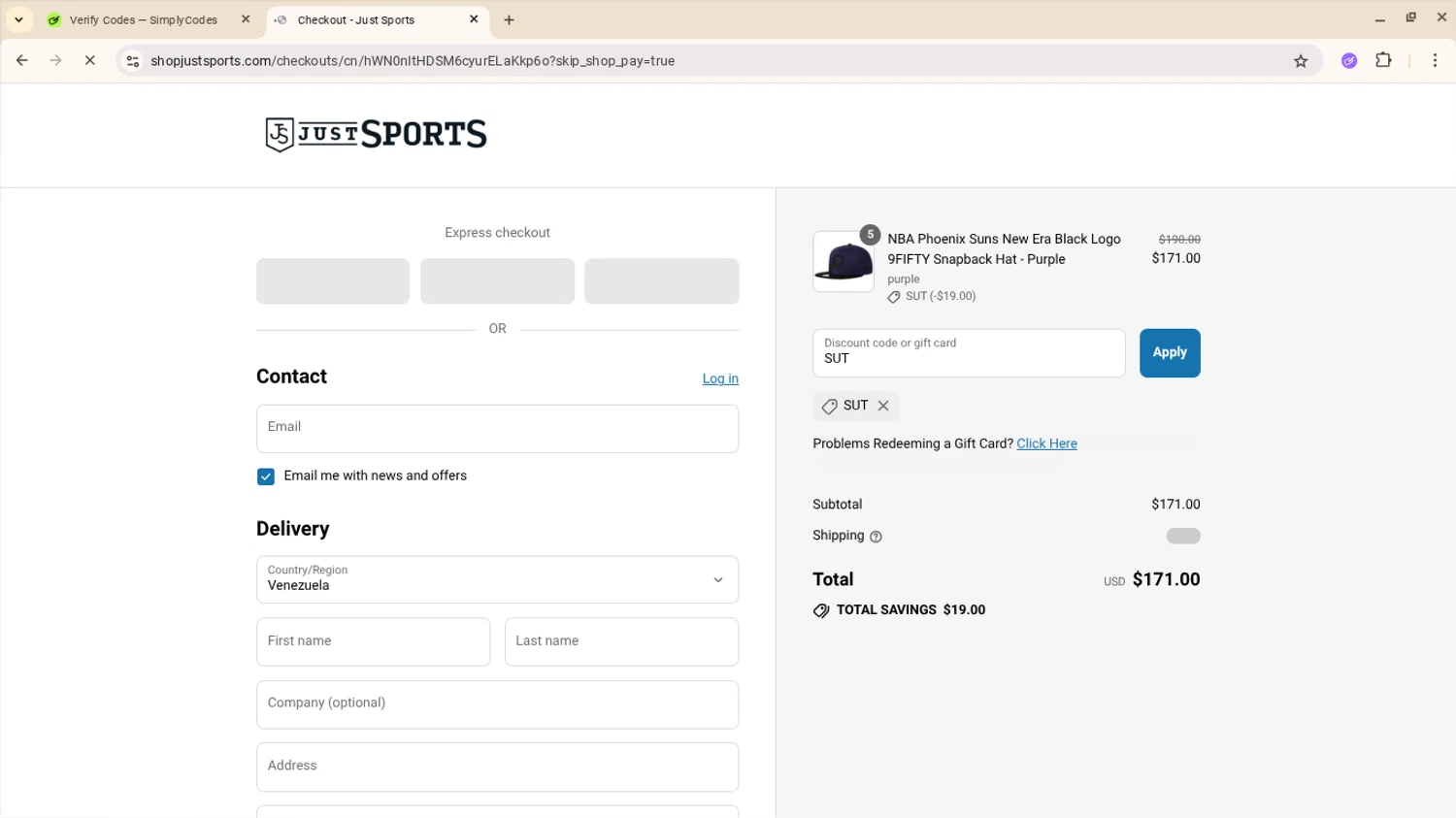Follow the gift card Click Here link
Image resolution: width=1456 pixels, height=818 pixels.
click(1046, 443)
